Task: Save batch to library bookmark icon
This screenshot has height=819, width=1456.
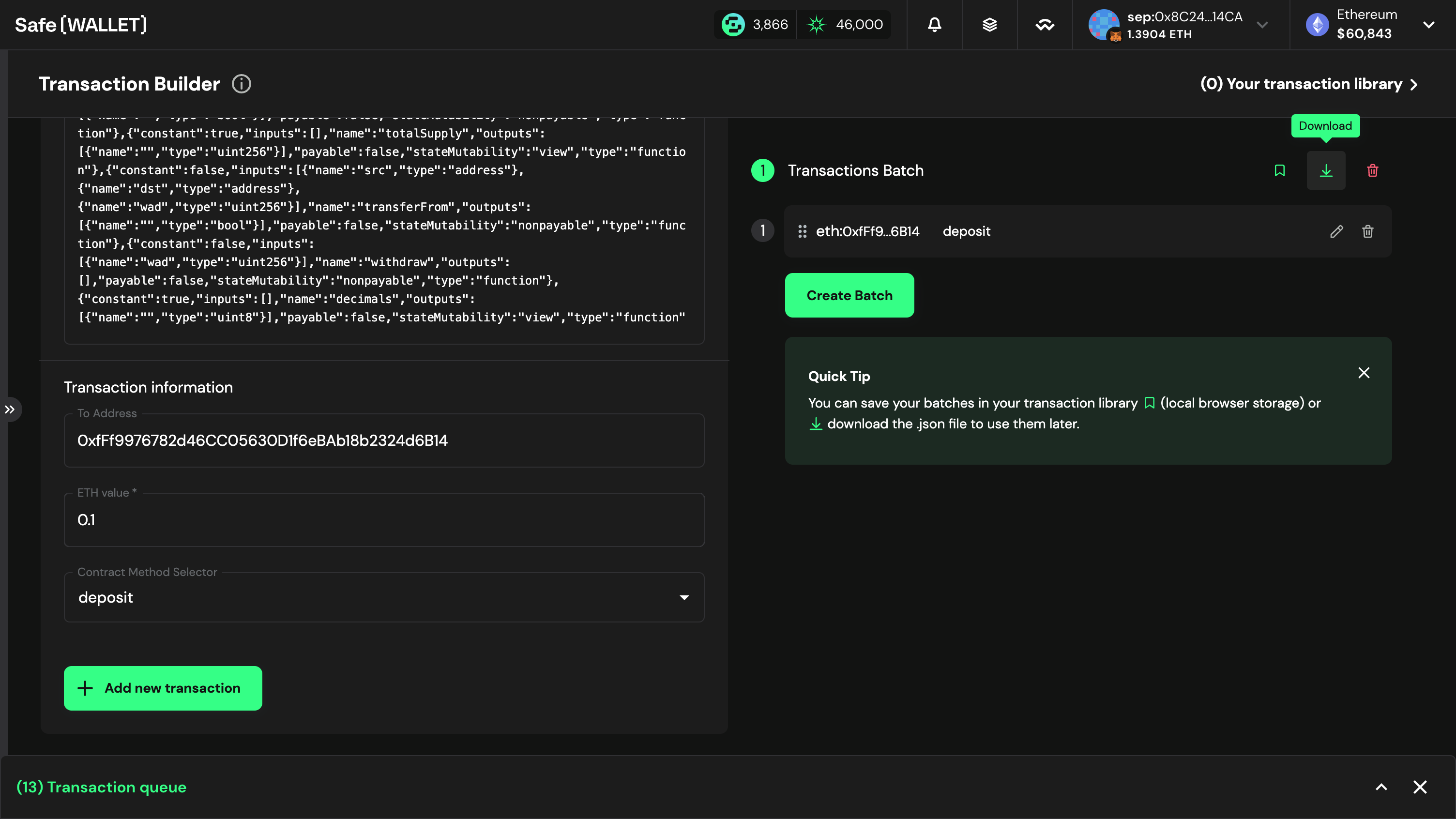Action: click(x=1280, y=171)
